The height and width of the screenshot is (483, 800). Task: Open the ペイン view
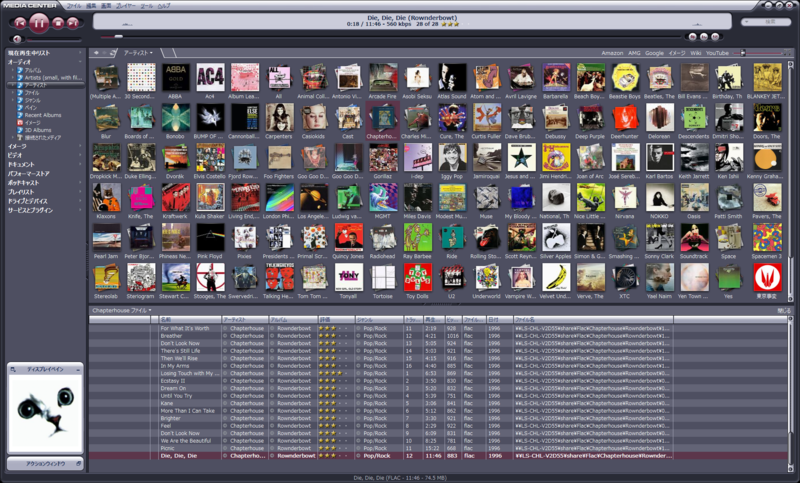[x=31, y=108]
